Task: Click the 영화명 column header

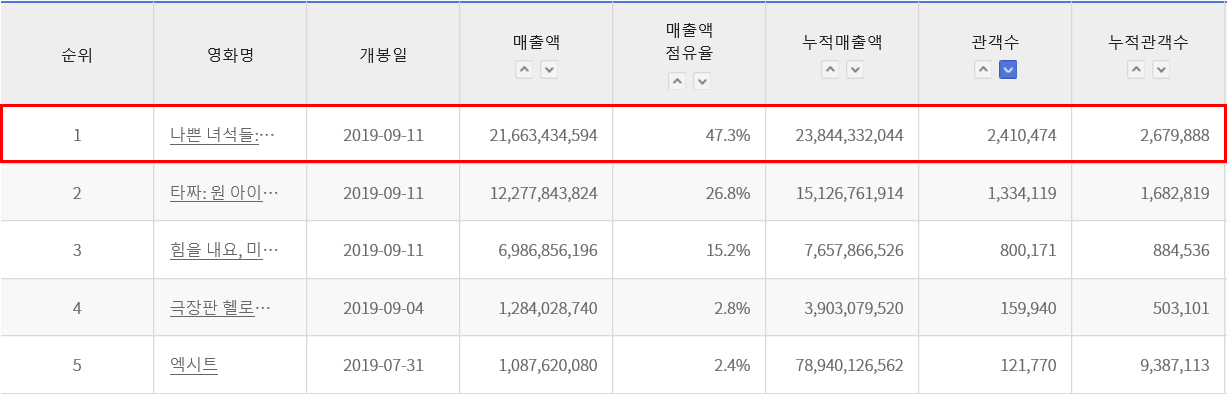Action: coord(230,54)
